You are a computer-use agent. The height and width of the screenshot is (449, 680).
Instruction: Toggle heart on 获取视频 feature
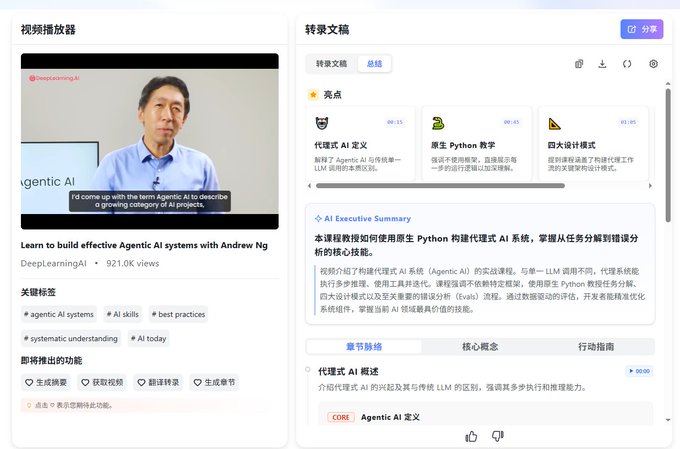click(85, 383)
